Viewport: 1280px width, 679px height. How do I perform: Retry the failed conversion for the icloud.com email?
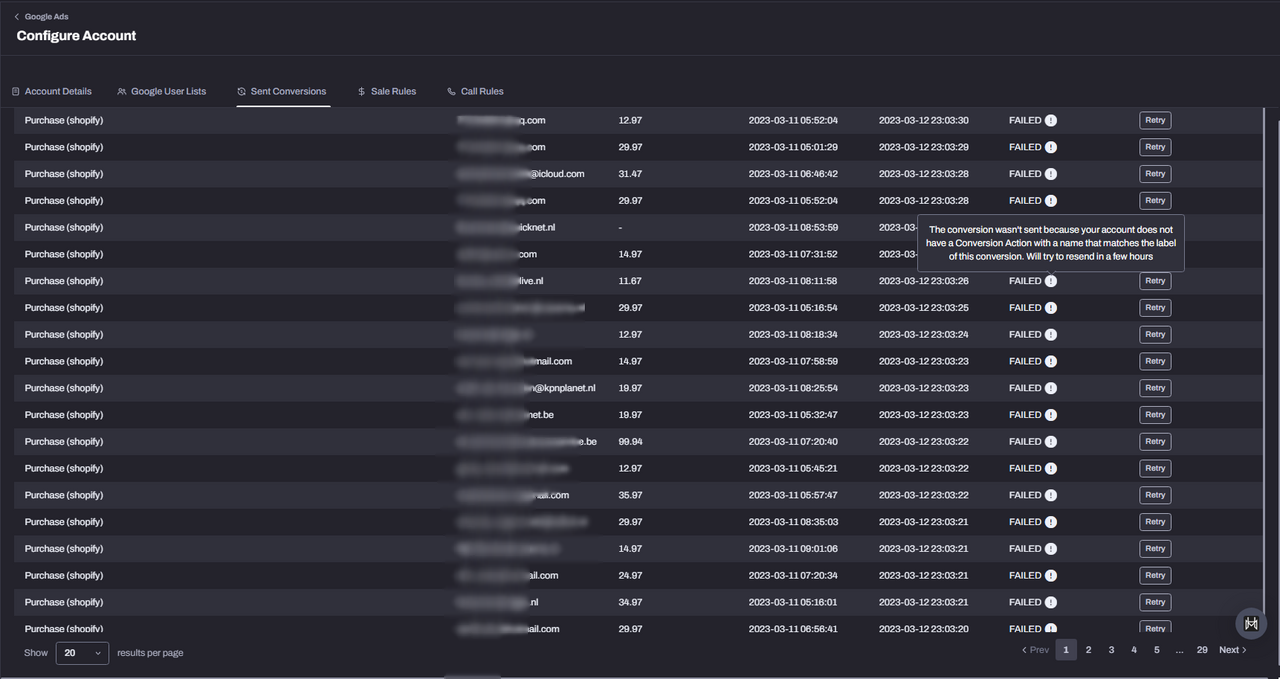click(x=1155, y=174)
